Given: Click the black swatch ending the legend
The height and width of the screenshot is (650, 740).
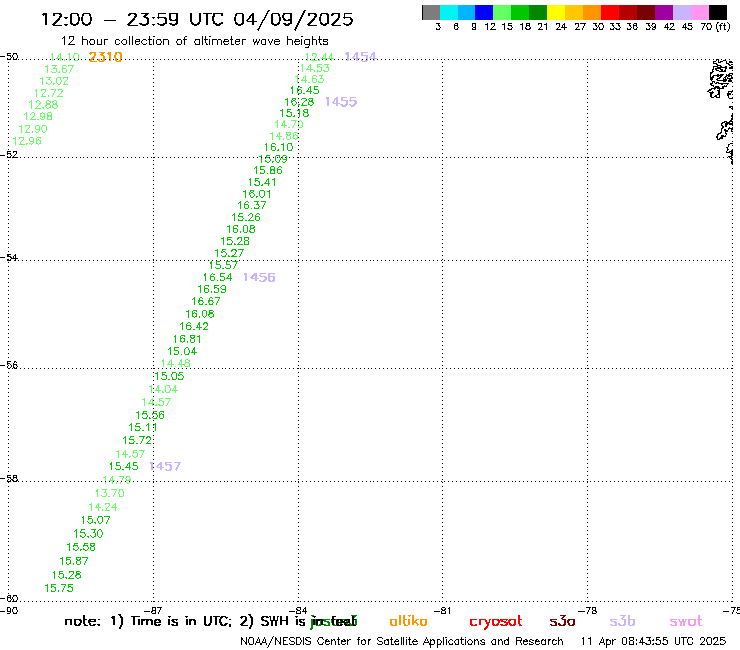Looking at the screenshot, I should click(718, 12).
